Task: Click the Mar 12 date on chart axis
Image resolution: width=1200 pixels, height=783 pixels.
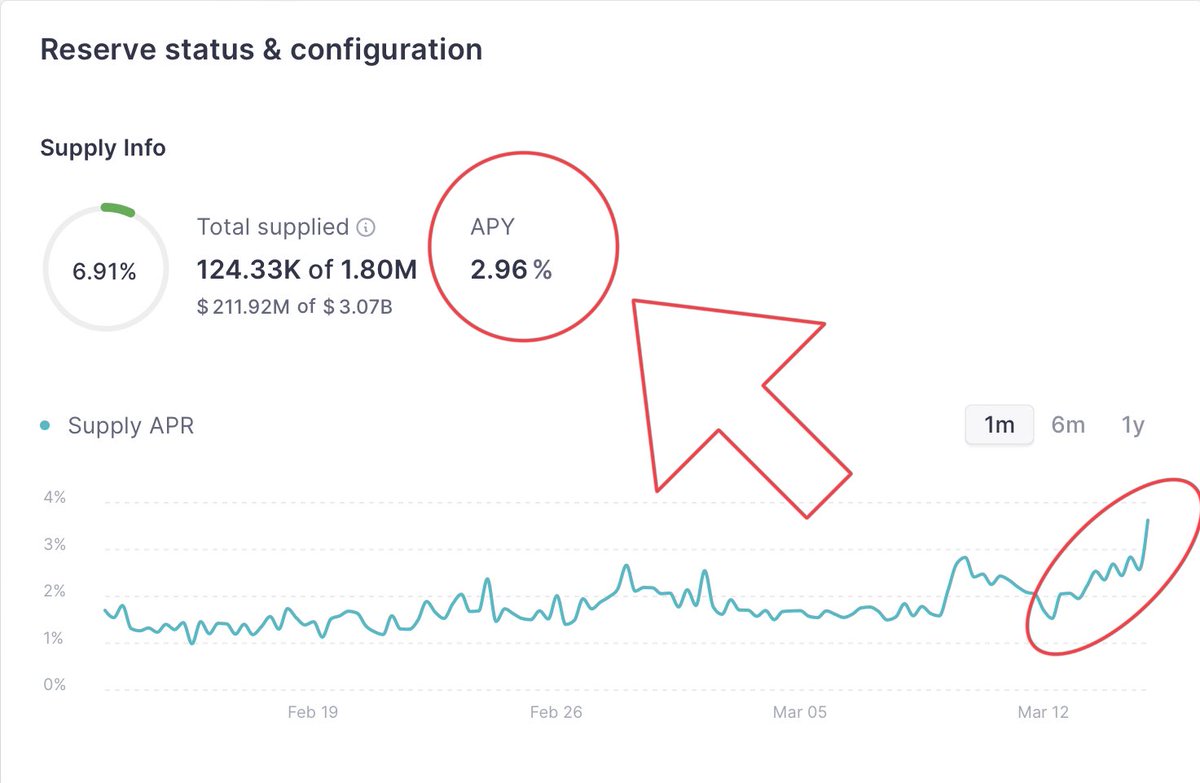Action: pos(1044,712)
